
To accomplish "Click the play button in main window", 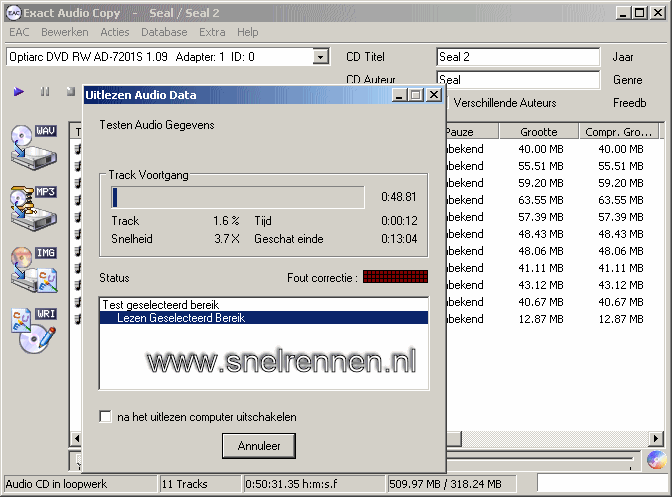I will [18, 91].
